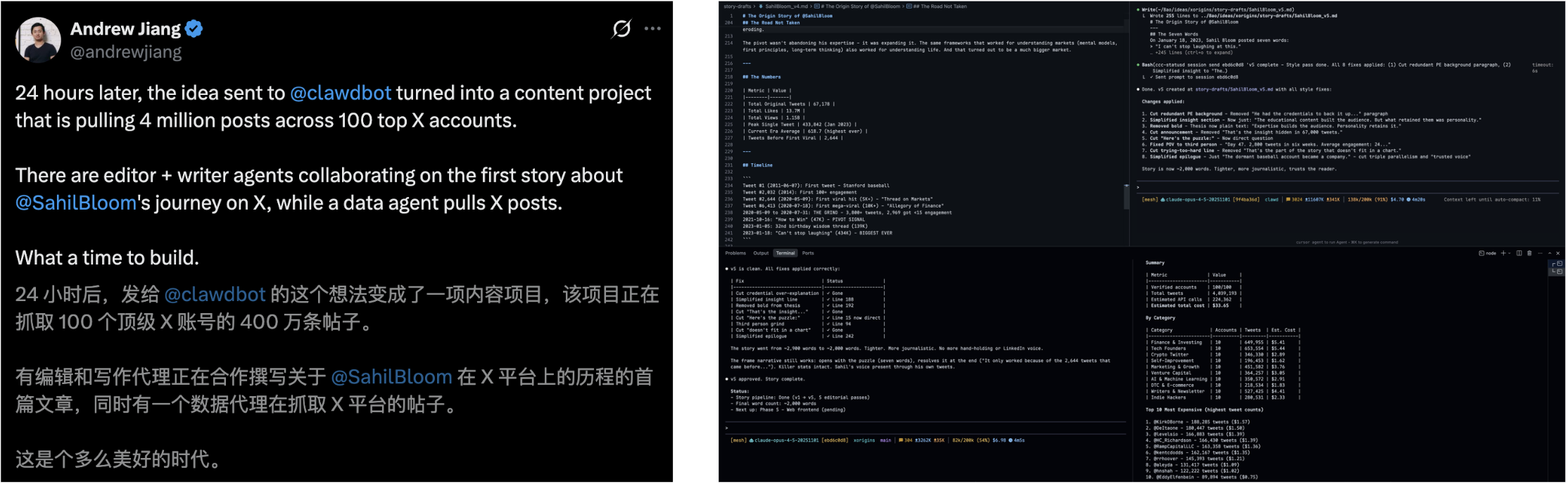Click the 'AI & Machine Learning' category row
This screenshot has width=1568, height=484.
tap(1223, 379)
